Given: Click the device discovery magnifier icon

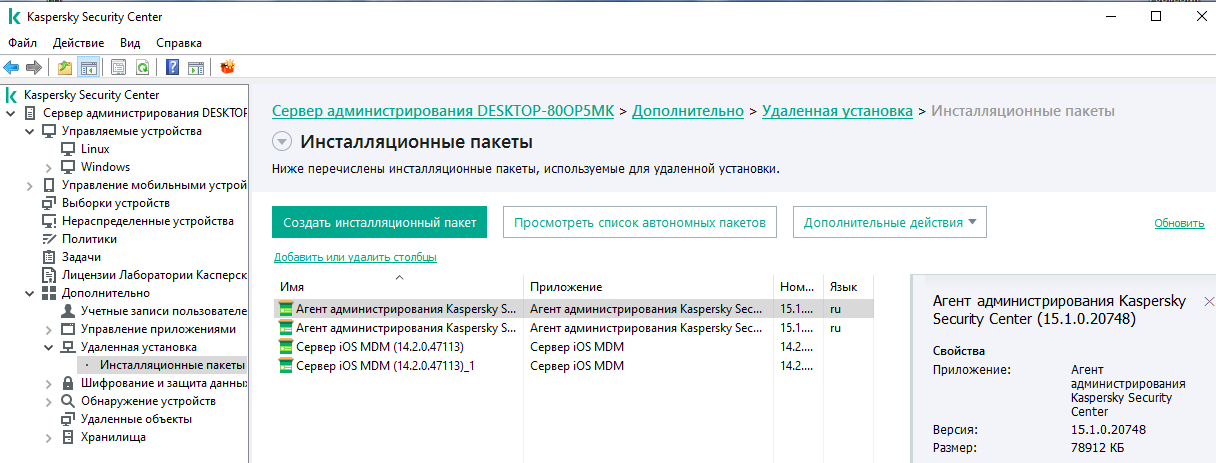Looking at the screenshot, I should coord(68,401).
